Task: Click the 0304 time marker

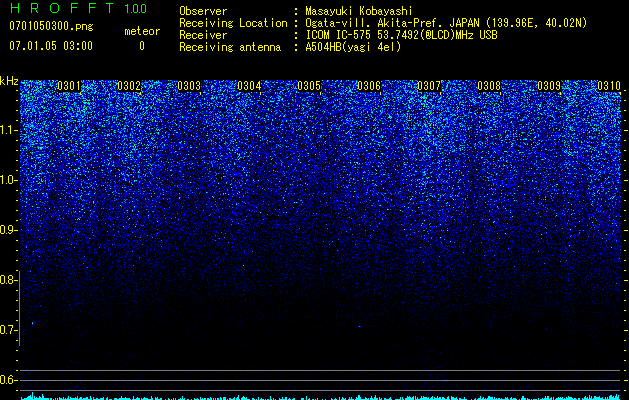Action: click(x=249, y=86)
